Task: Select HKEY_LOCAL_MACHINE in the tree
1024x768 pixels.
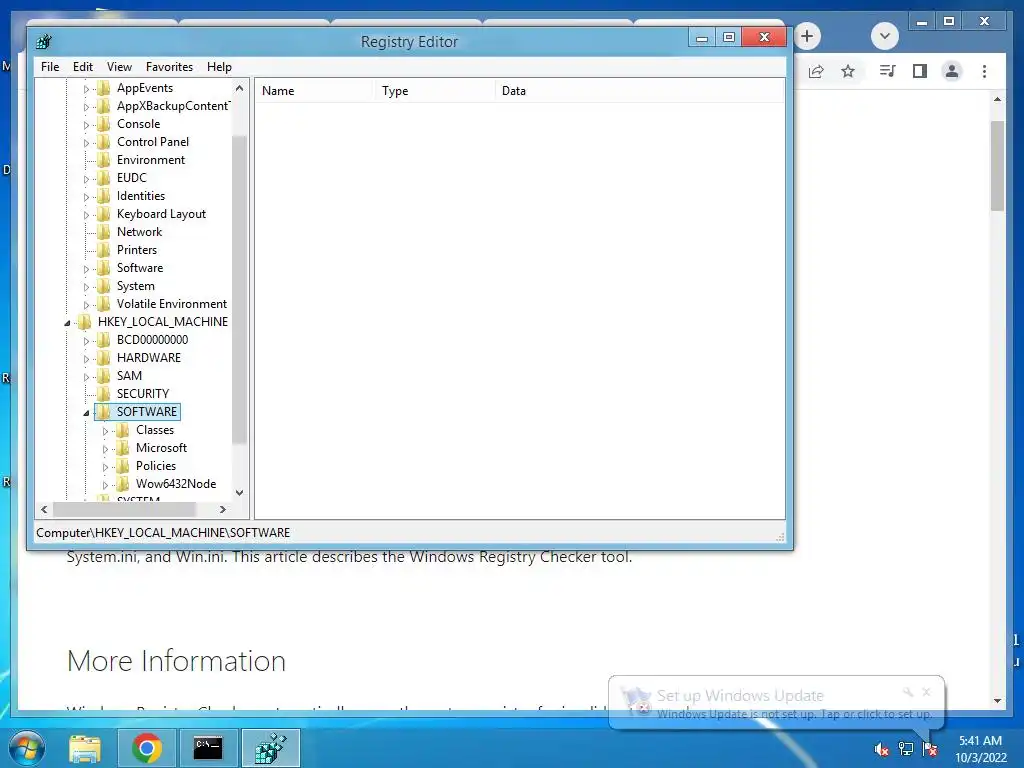Action: tap(163, 322)
